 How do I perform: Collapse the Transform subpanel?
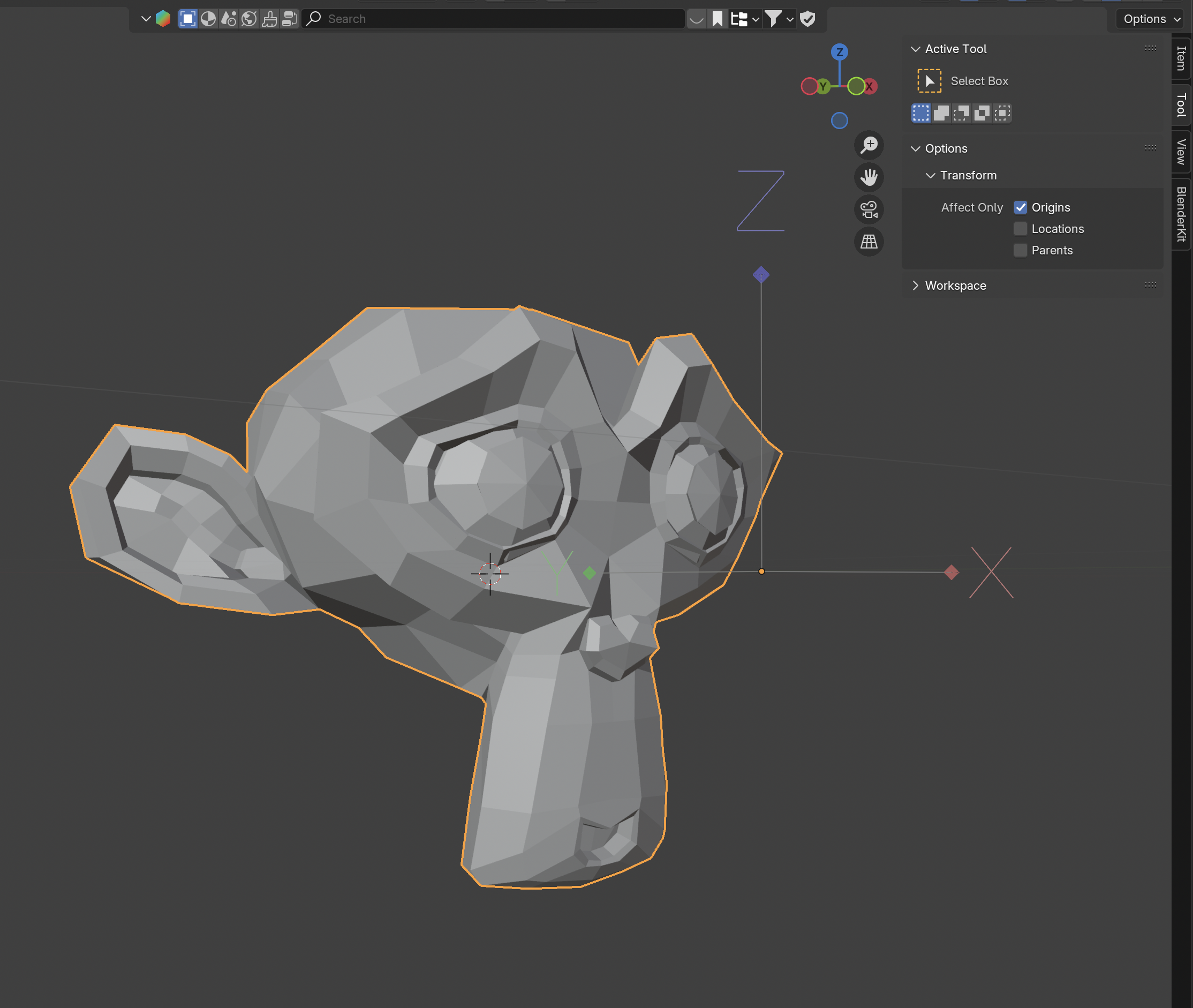coord(968,176)
